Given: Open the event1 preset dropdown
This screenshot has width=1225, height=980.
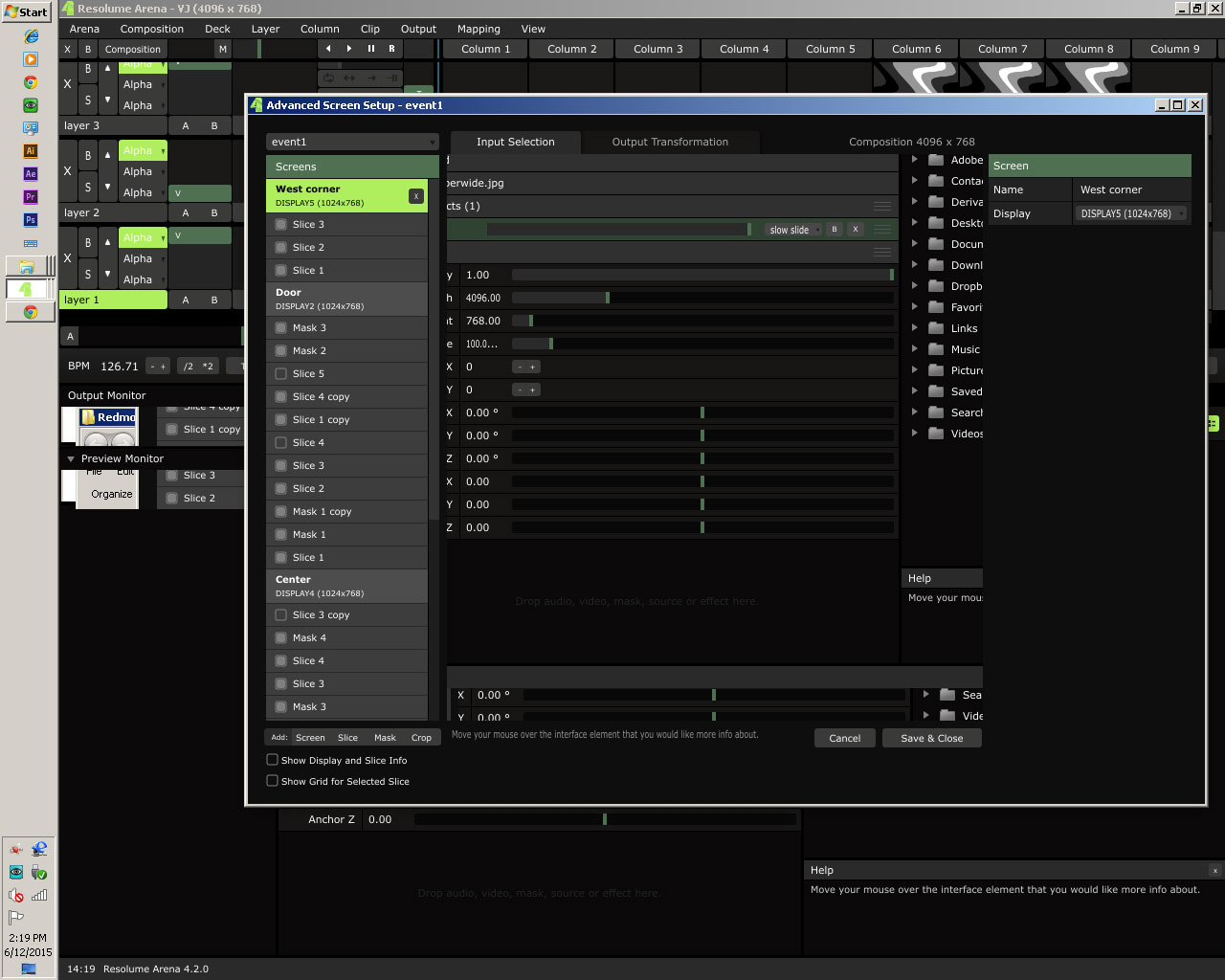Looking at the screenshot, I should [x=351, y=143].
